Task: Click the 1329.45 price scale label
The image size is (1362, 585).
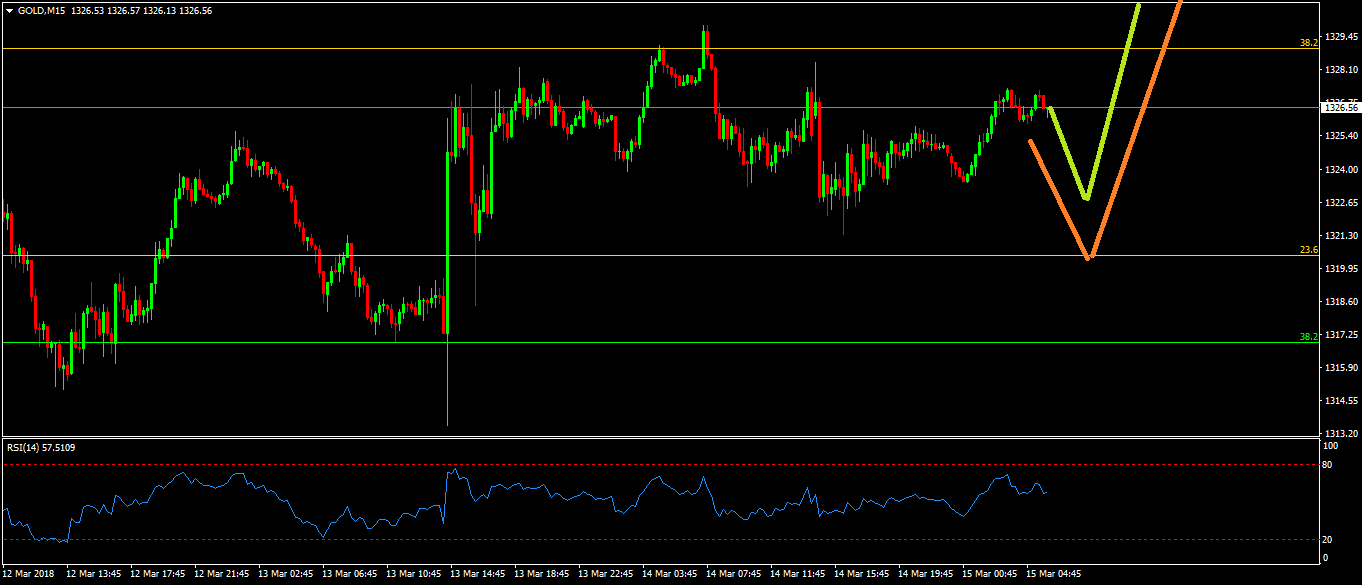Action: click(1340, 37)
